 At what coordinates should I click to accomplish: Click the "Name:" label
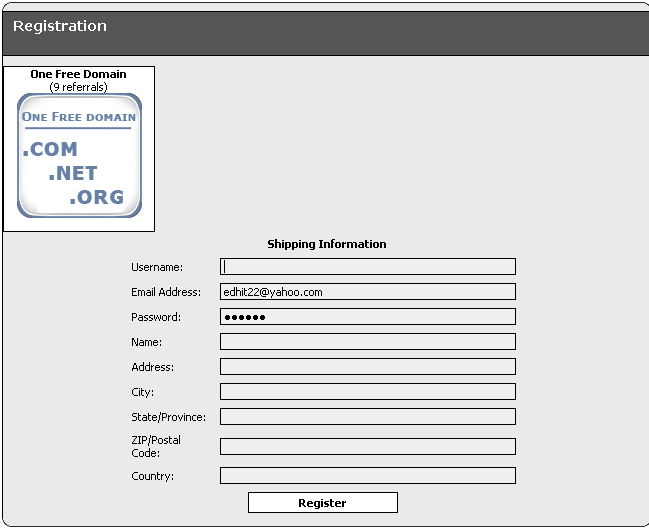pos(147,342)
